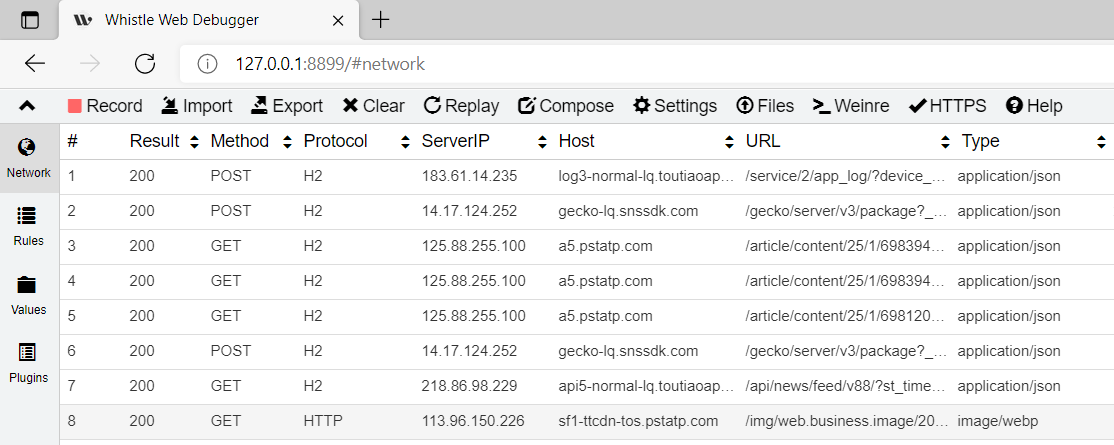Image resolution: width=1114 pixels, height=445 pixels.
Task: View site information icon in address bar
Action: tap(207, 64)
